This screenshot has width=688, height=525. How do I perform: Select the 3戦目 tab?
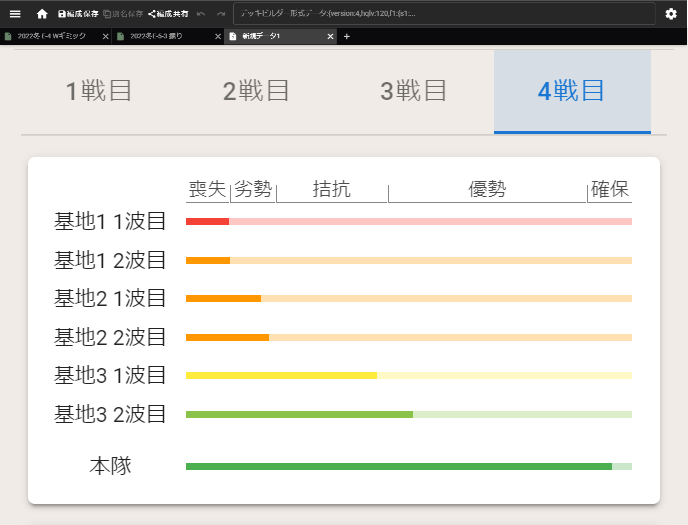[414, 91]
